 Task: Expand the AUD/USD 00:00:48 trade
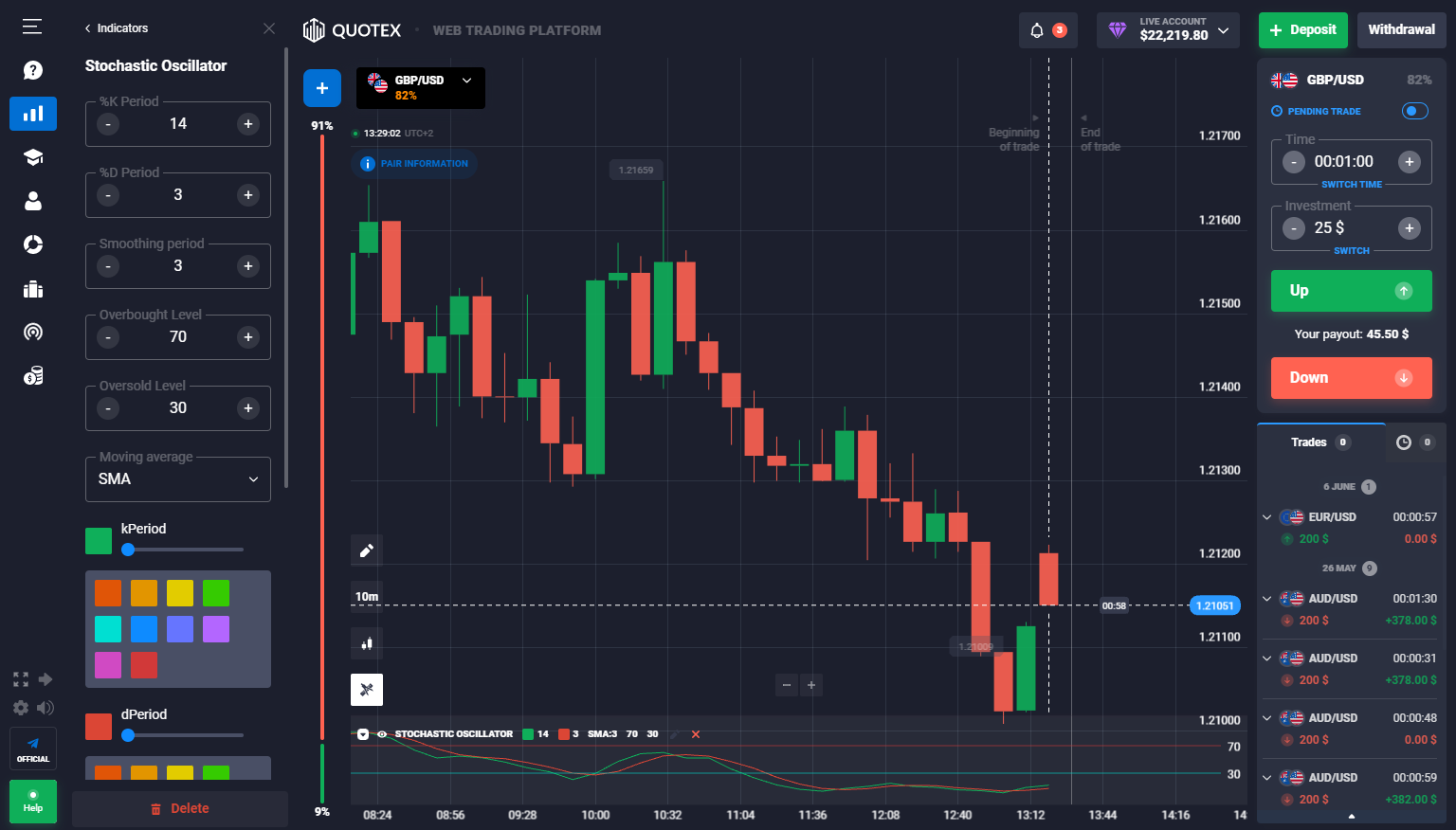(x=1266, y=718)
